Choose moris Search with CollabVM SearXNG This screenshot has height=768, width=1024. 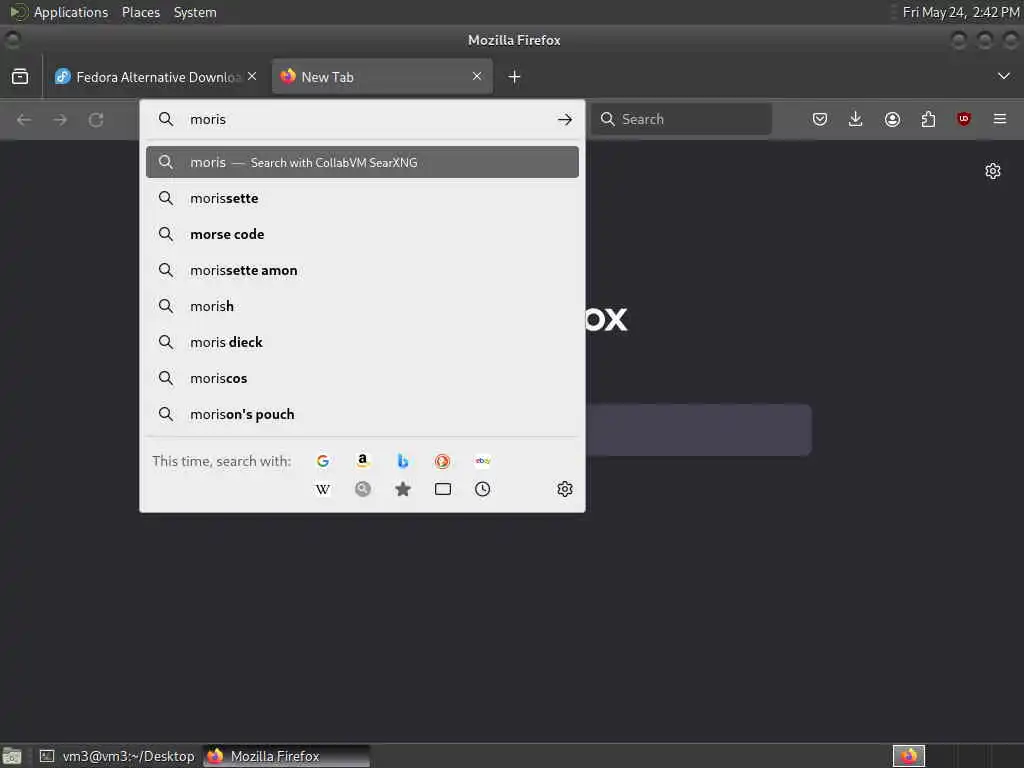point(362,163)
